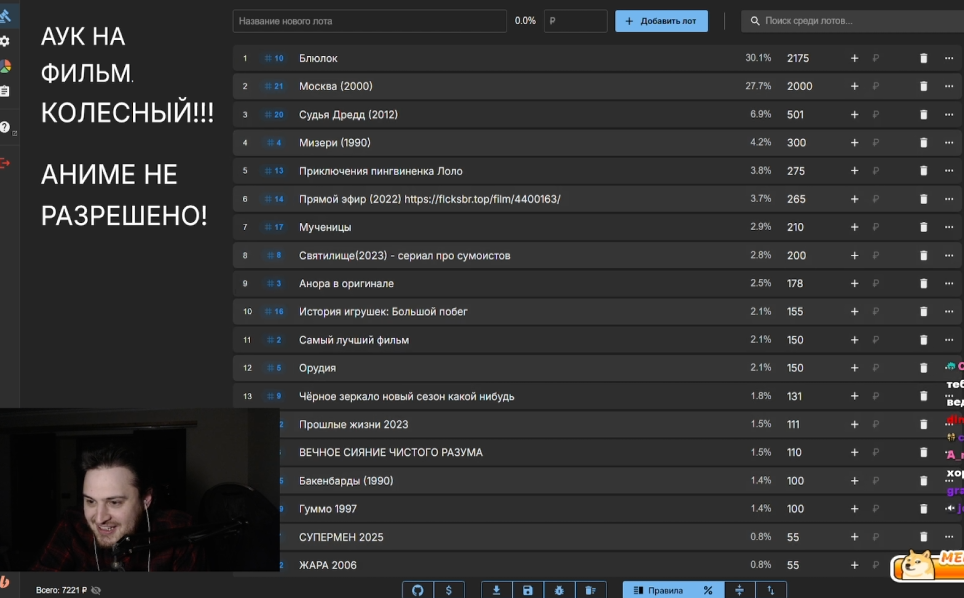Delete the Судья Дредд (2012) lot
Viewport: 964px width, 598px height.
click(923, 114)
